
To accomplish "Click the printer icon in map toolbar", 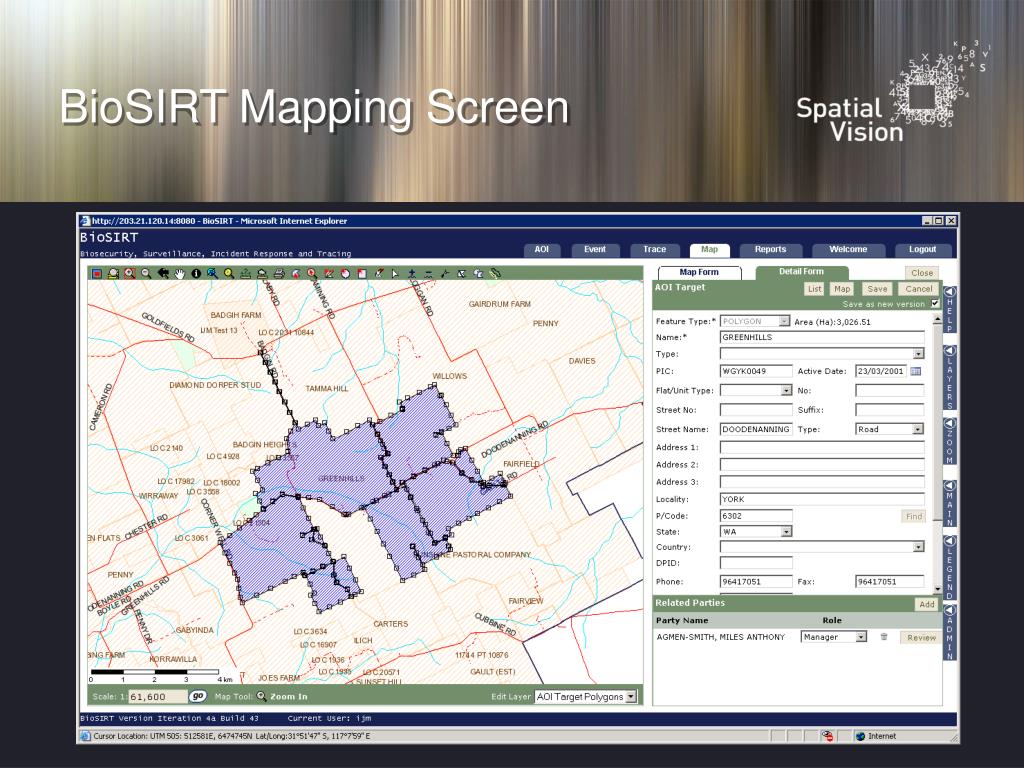I will (x=279, y=274).
